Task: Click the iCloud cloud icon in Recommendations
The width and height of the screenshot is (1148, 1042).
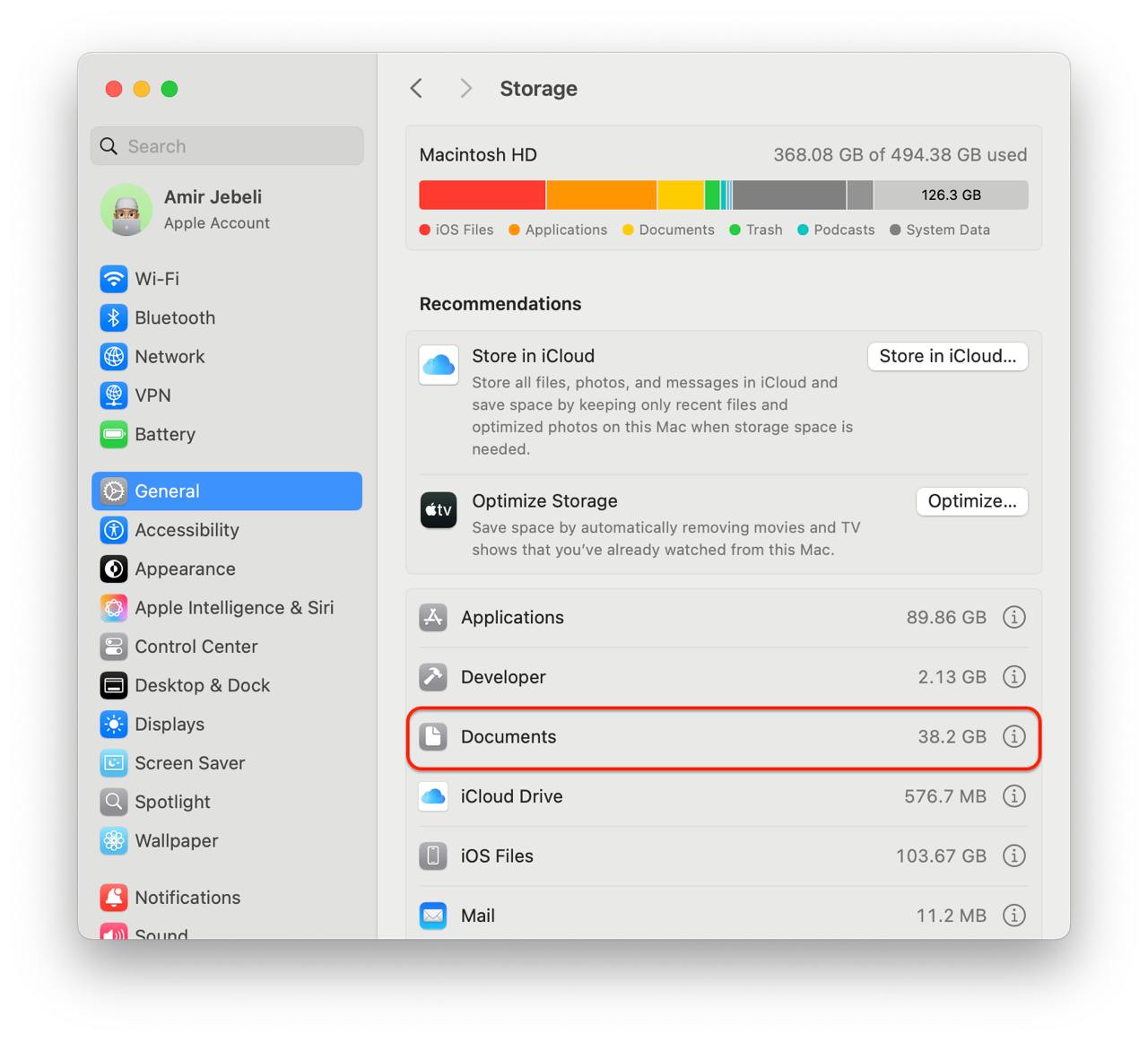Action: coord(439,365)
